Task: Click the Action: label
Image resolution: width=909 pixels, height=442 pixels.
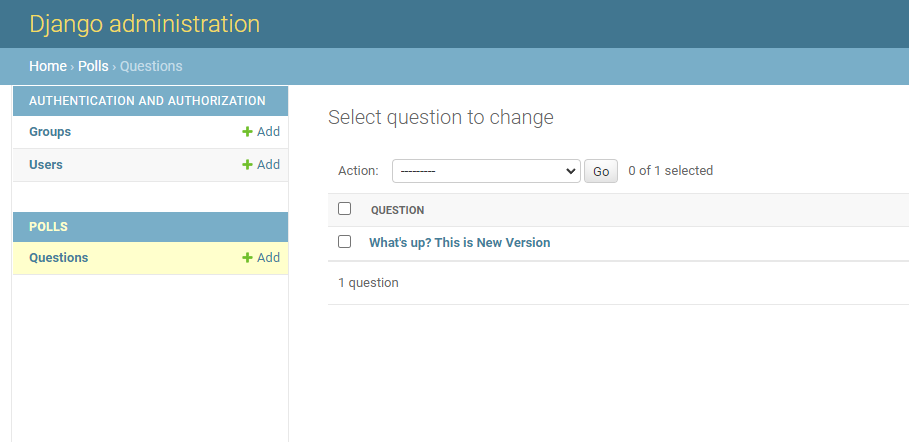Action: 358,171
